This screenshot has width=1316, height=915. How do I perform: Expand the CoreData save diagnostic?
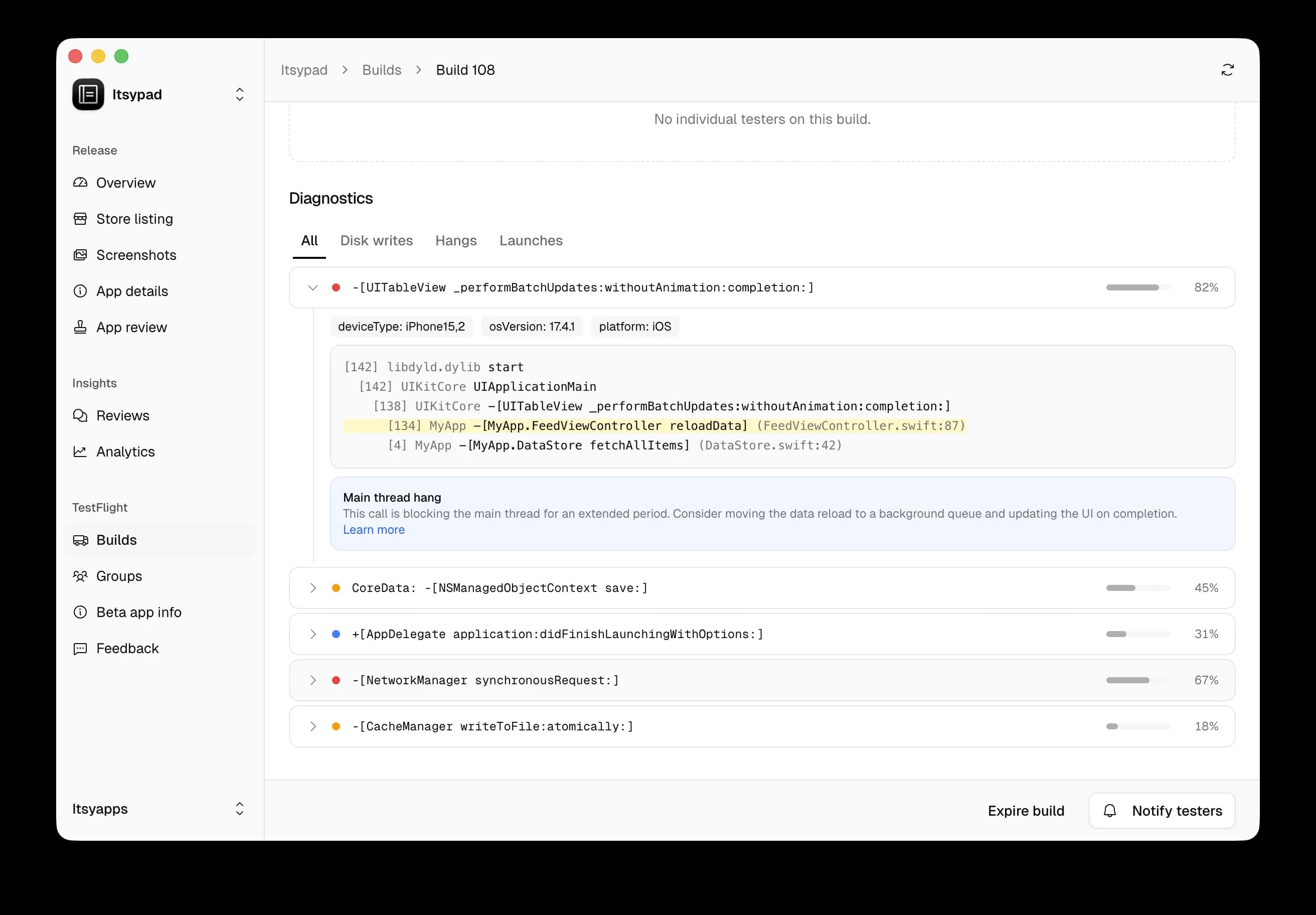click(313, 587)
